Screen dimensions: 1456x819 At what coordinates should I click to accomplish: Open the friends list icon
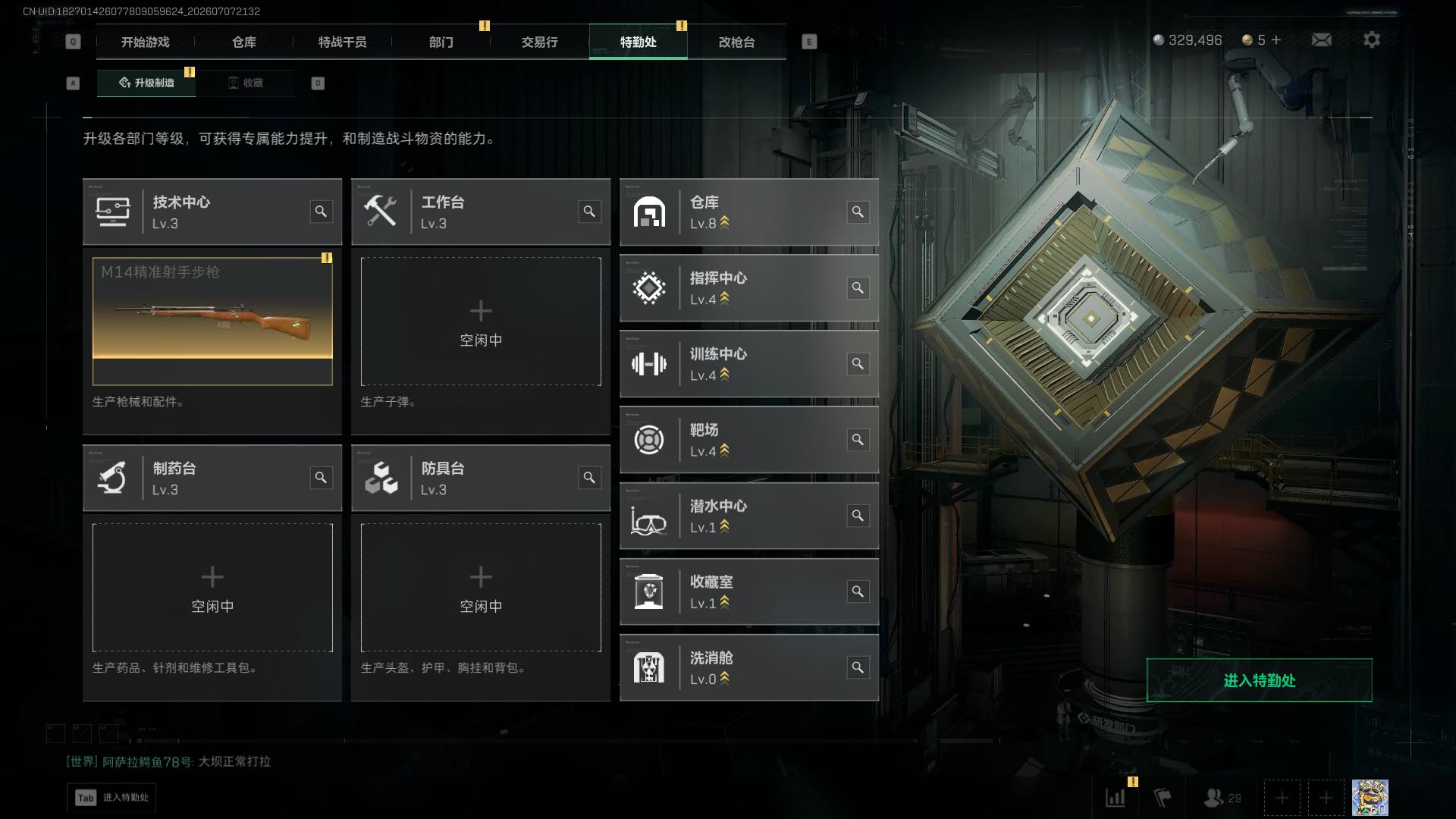pos(1222,798)
